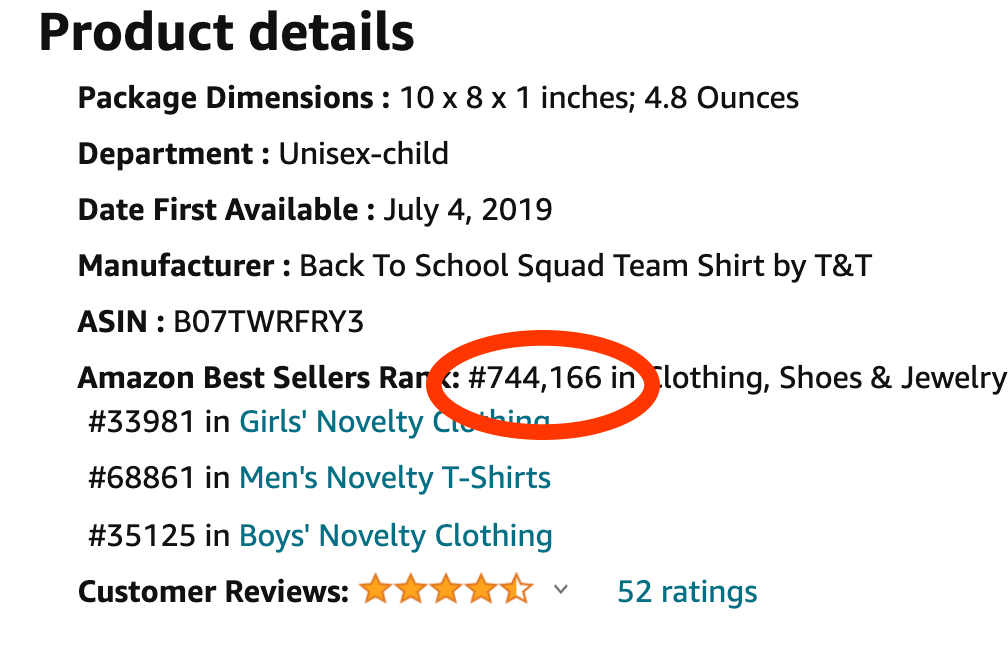Open the 52 ratings link

[x=687, y=592]
